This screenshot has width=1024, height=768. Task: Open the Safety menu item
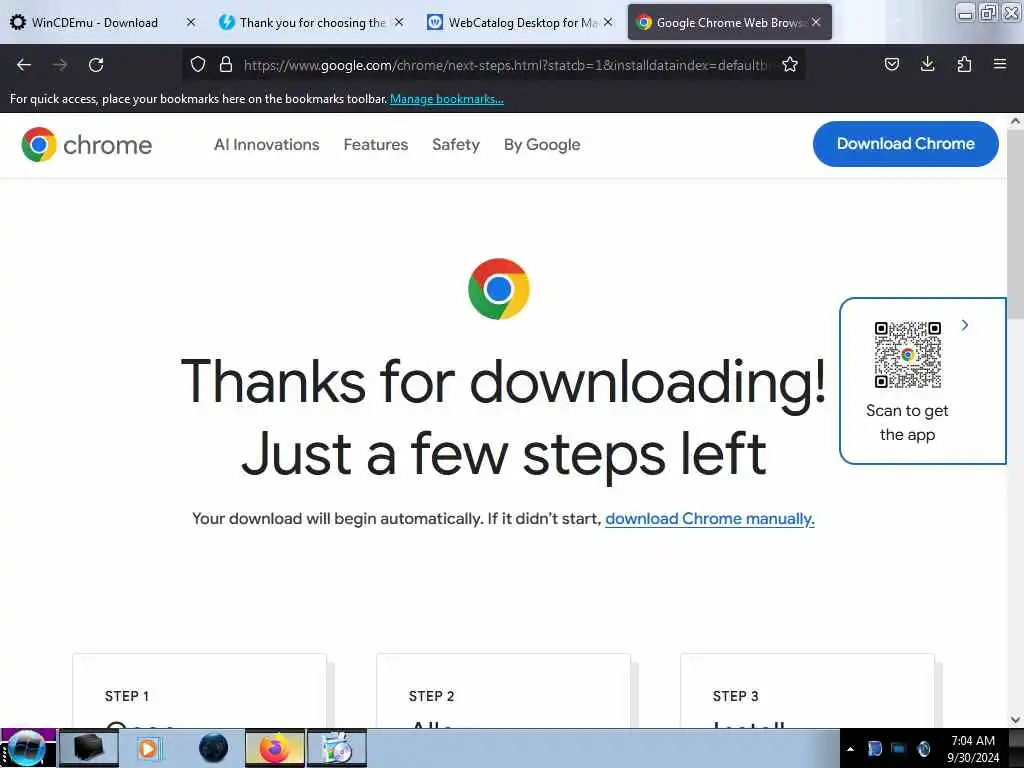pyautogui.click(x=456, y=144)
